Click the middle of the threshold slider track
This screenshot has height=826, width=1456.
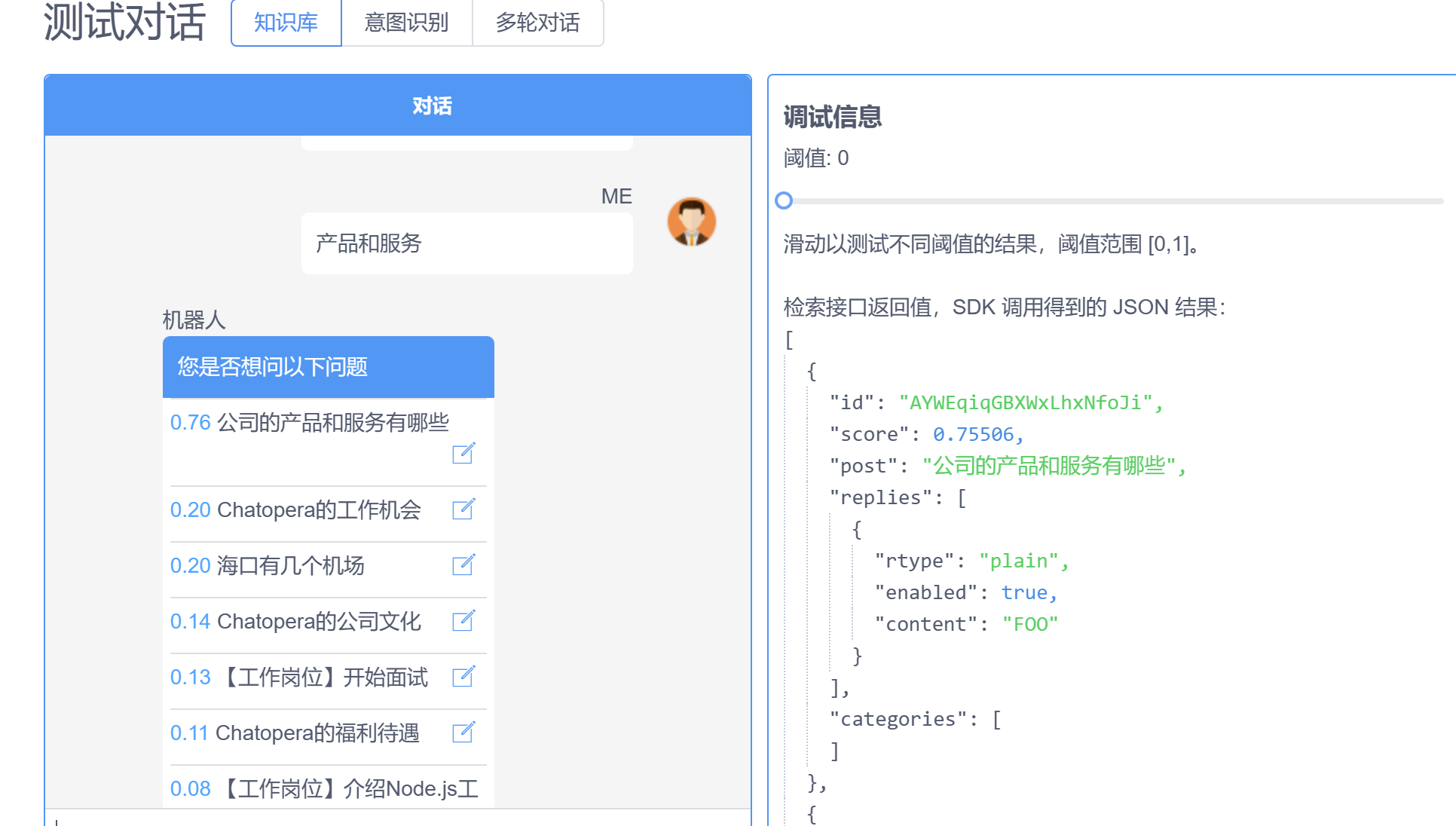[1113, 201]
